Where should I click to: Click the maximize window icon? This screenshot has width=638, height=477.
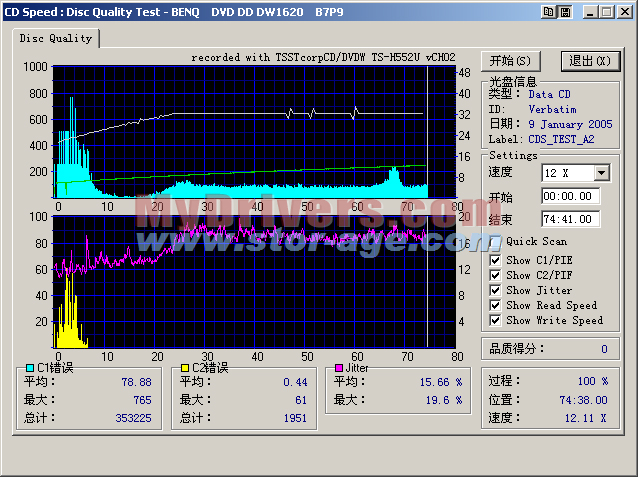click(606, 11)
